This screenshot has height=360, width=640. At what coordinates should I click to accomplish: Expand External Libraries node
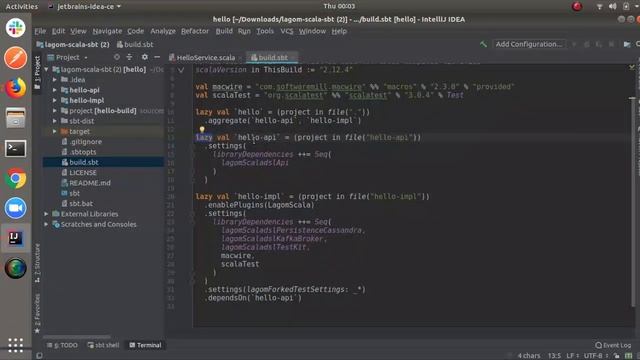coord(47,214)
